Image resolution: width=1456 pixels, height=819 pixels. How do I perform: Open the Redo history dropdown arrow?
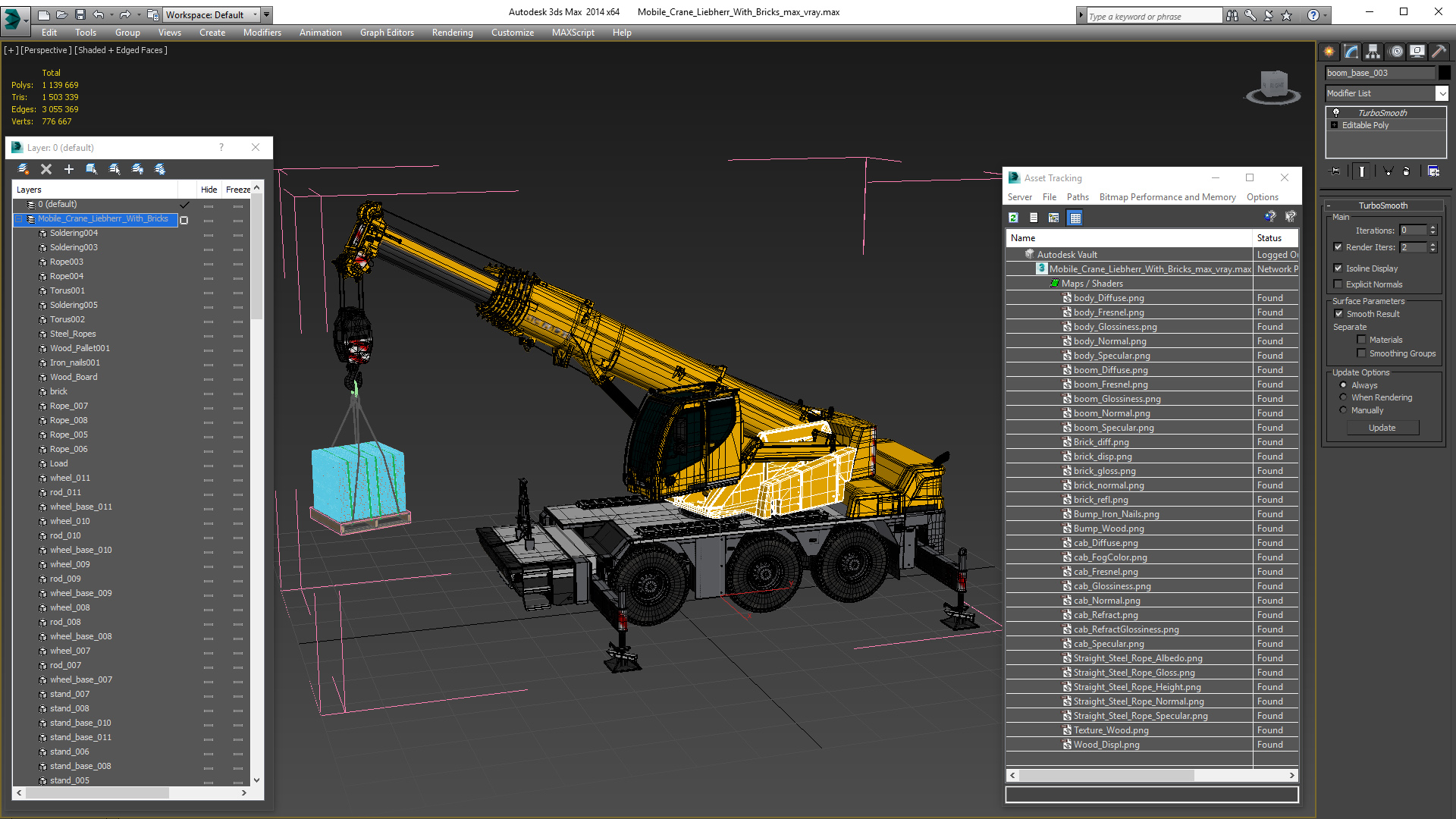click(x=139, y=14)
